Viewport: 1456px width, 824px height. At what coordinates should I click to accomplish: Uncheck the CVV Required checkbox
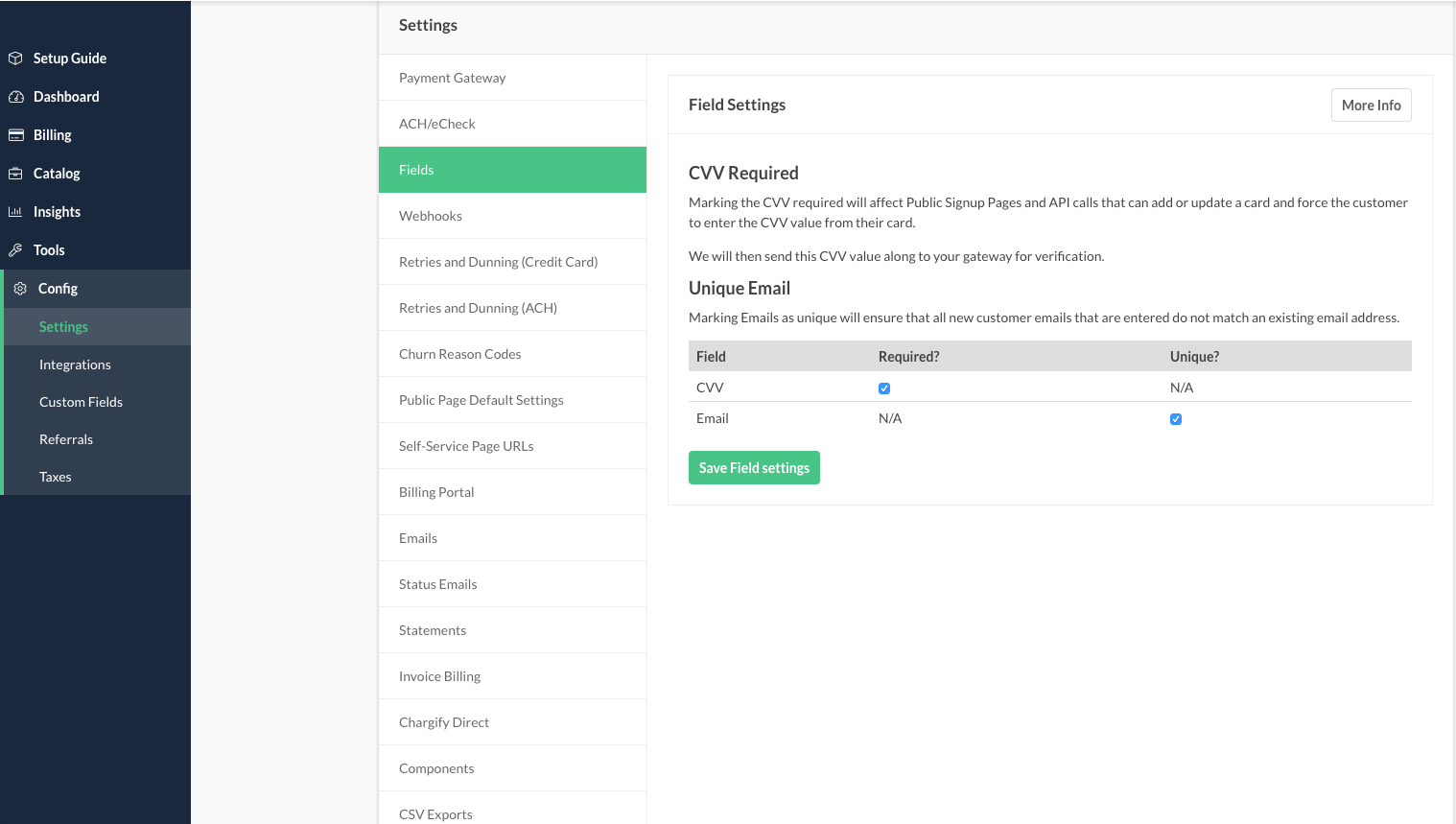[884, 388]
